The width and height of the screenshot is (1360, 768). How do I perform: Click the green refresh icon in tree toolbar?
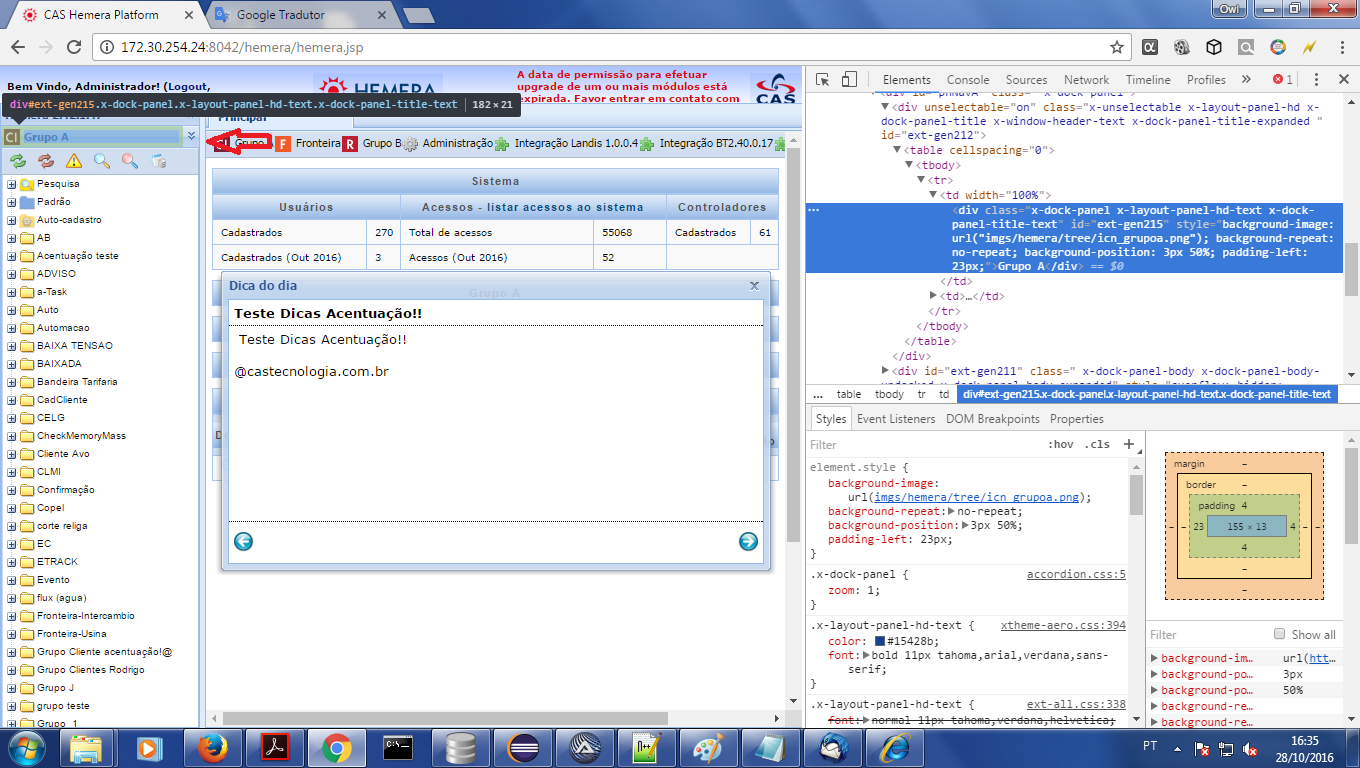coord(18,161)
